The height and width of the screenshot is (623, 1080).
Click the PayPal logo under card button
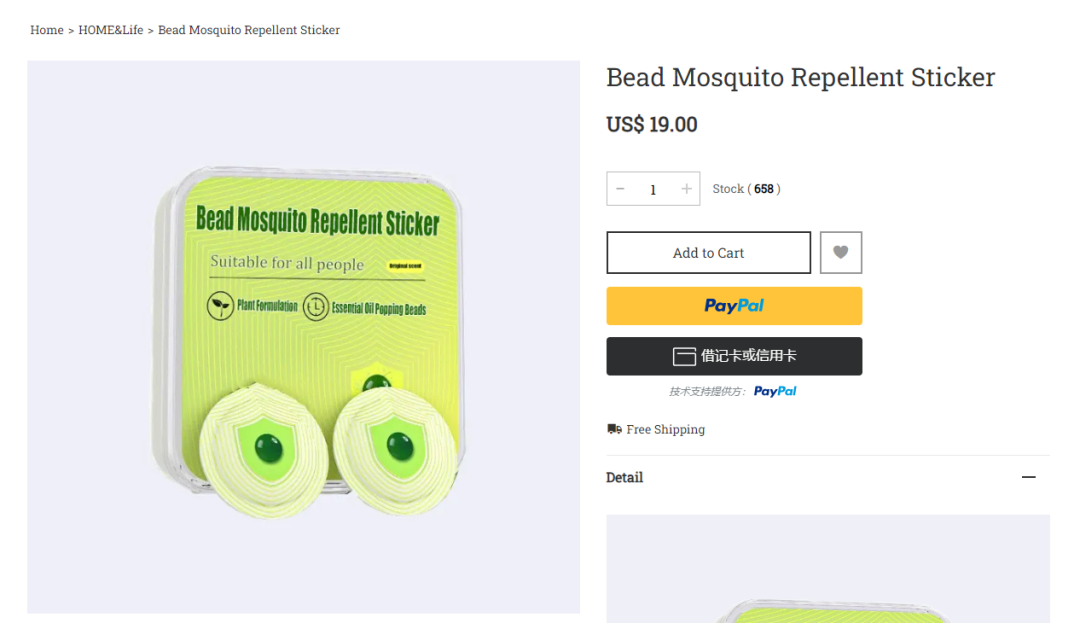pyautogui.click(x=775, y=391)
